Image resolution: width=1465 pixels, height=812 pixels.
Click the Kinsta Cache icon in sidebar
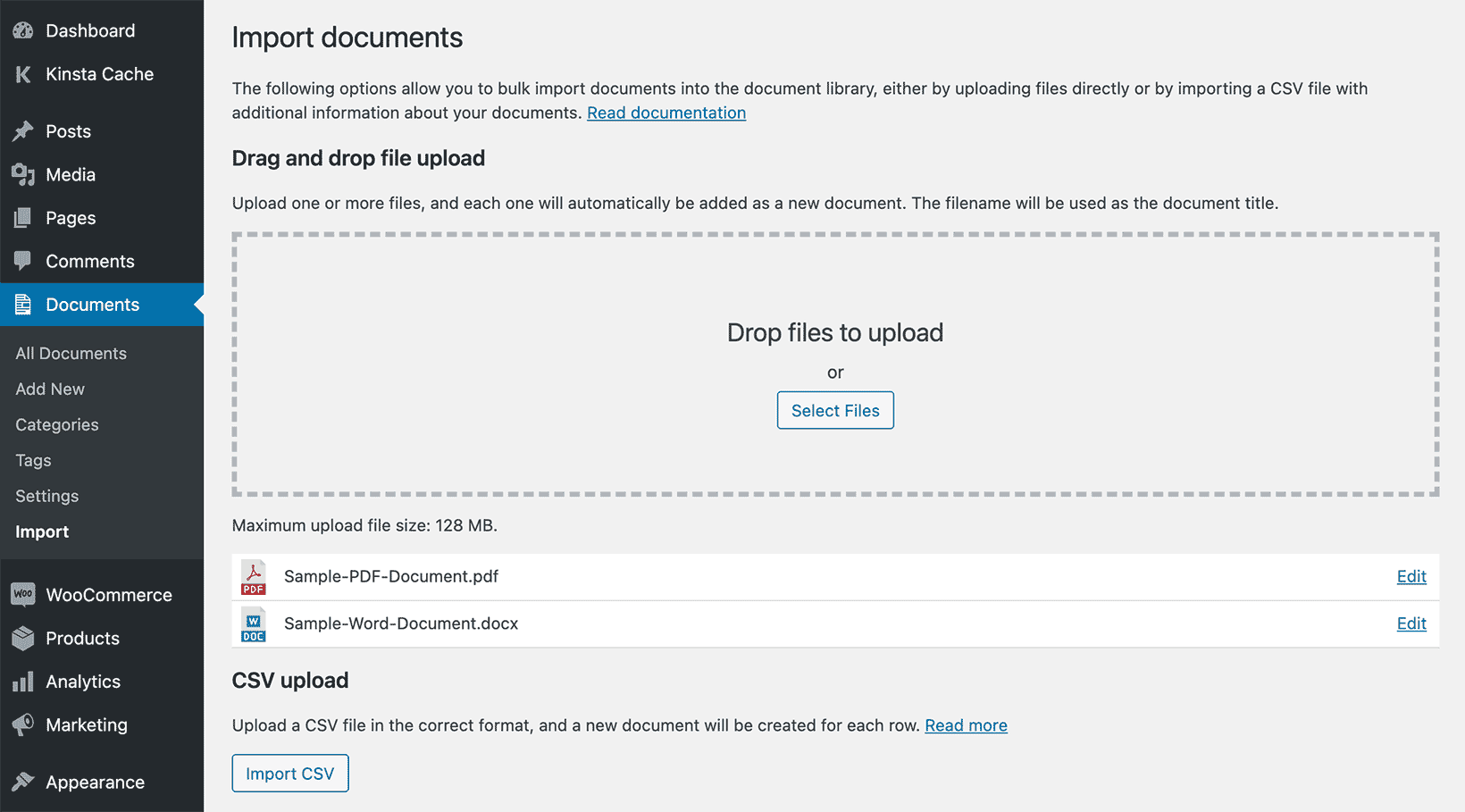coord(23,74)
